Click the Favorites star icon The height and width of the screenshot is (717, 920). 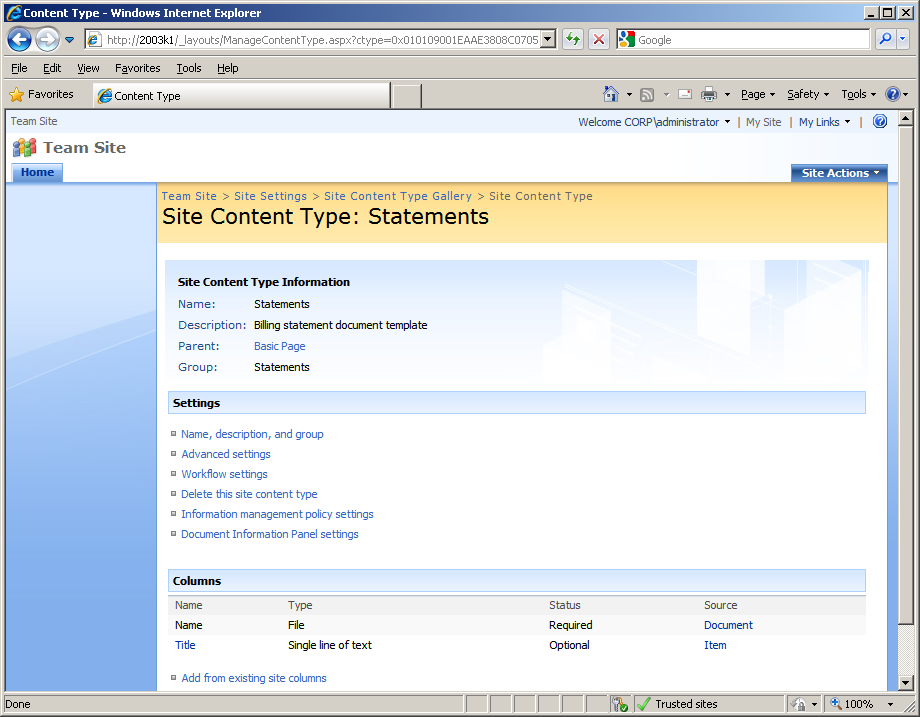pyautogui.click(x=19, y=94)
